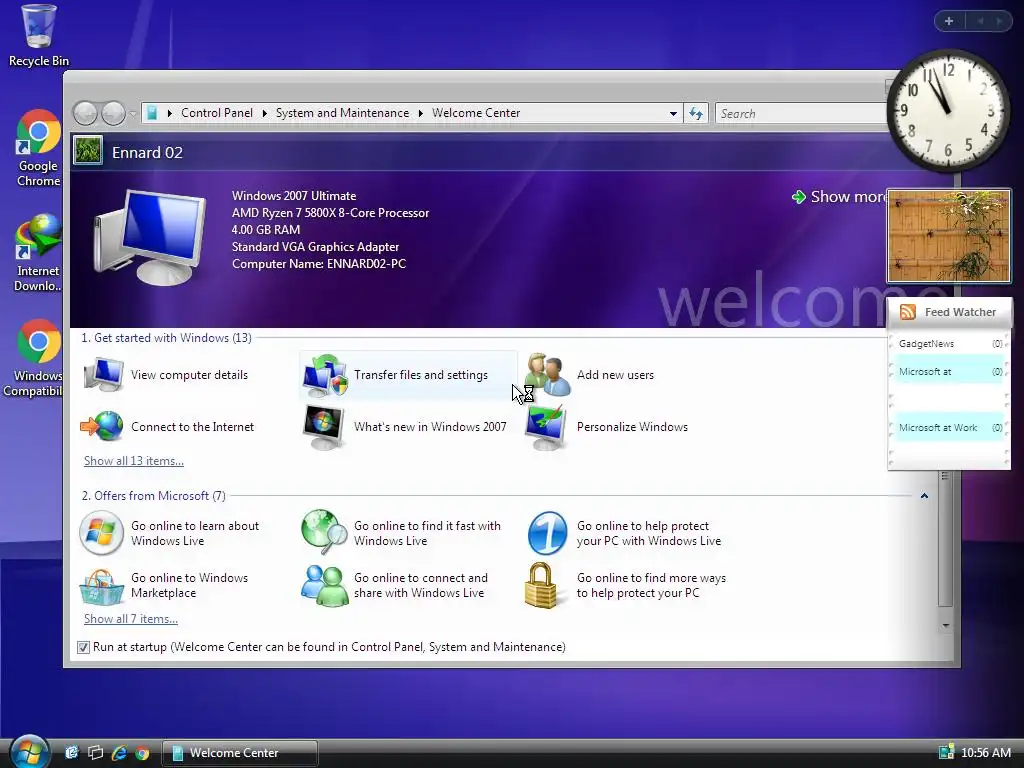Click the Show all 13 items link
This screenshot has height=768, width=1024.
[x=134, y=460]
